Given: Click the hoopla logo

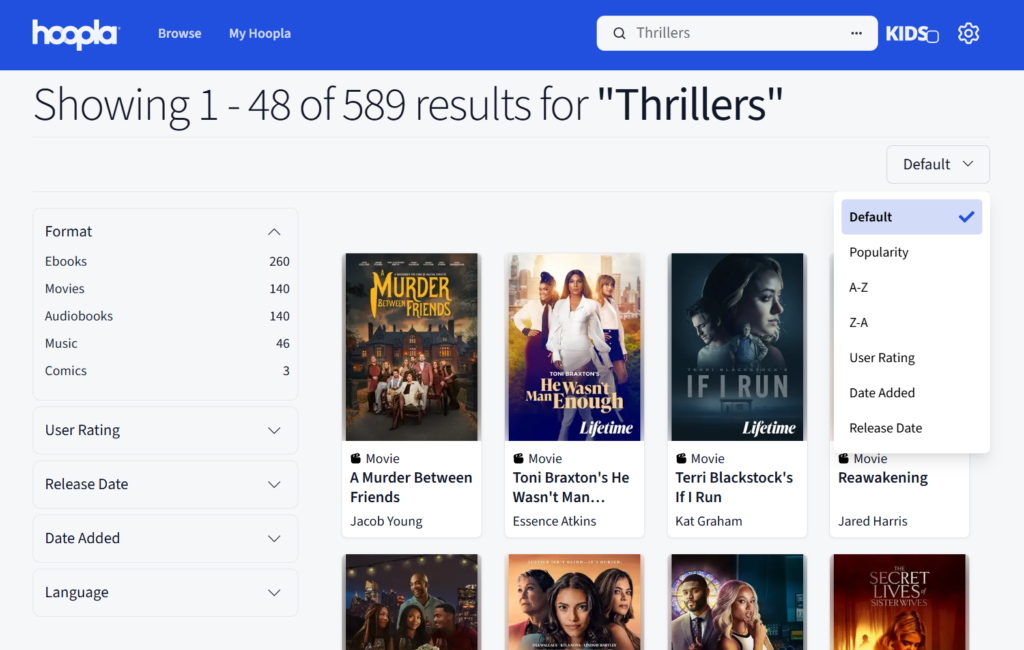Looking at the screenshot, I should (75, 33).
